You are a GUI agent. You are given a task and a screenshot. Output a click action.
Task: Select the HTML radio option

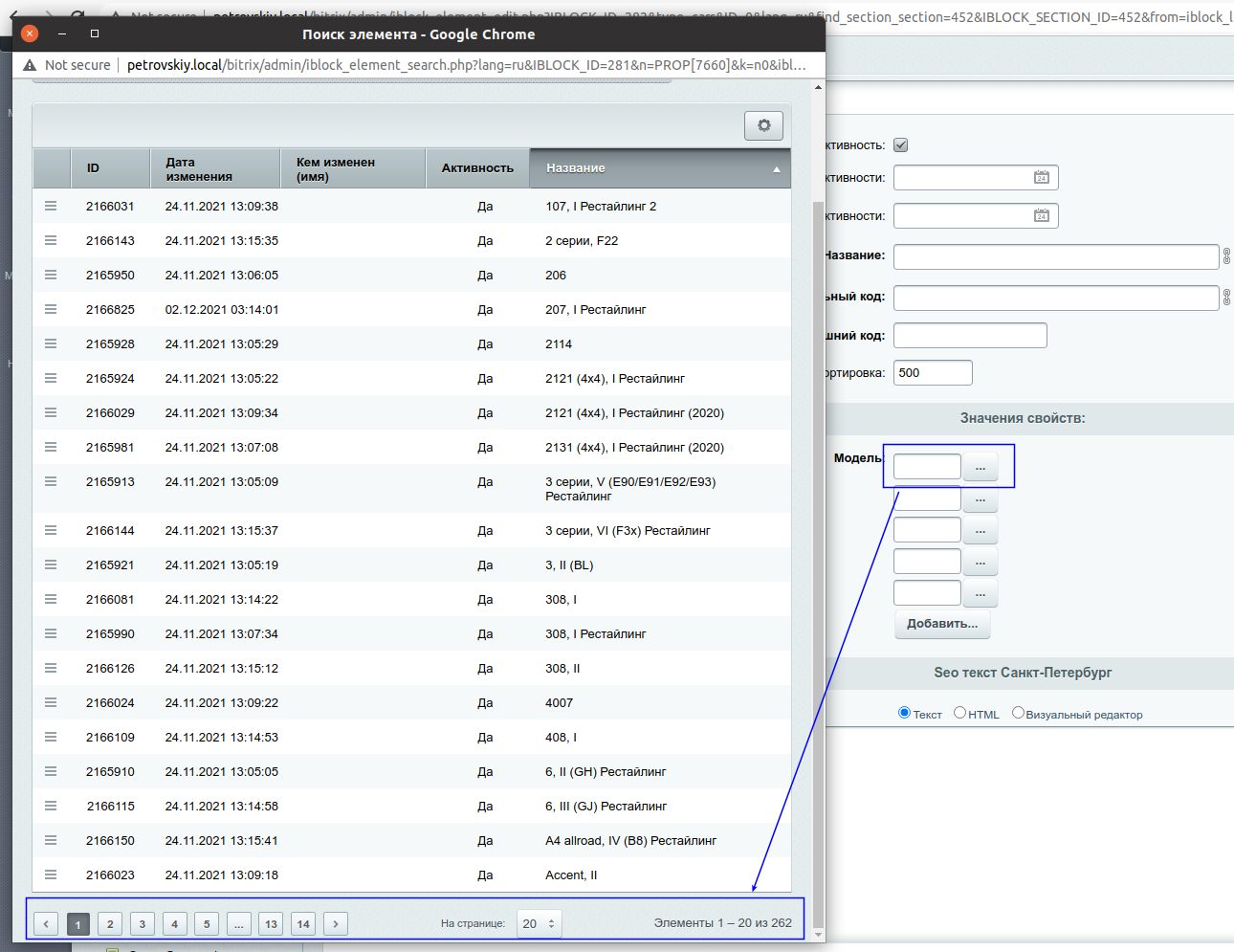(959, 713)
